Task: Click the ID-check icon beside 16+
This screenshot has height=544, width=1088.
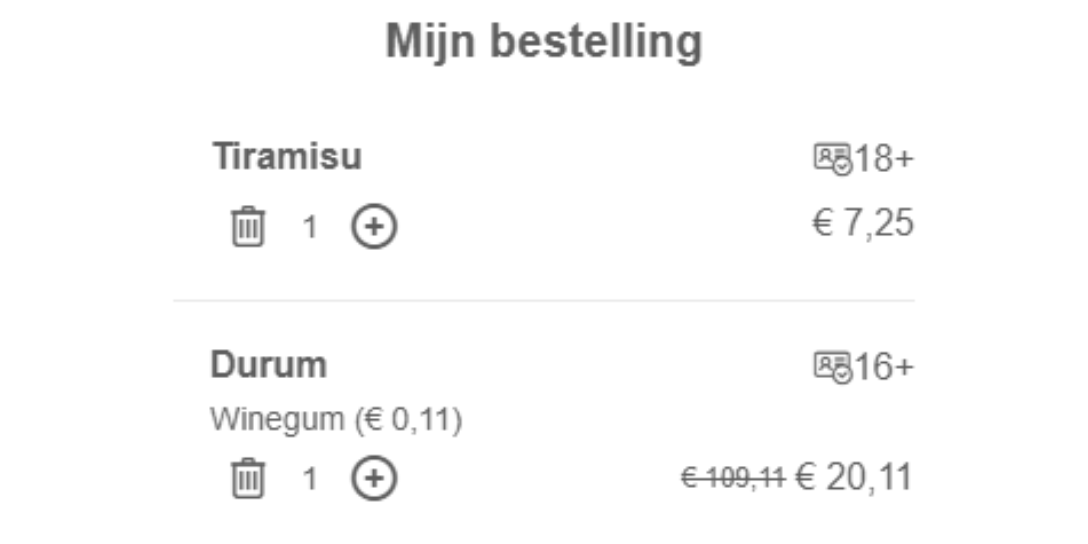Action: [833, 367]
